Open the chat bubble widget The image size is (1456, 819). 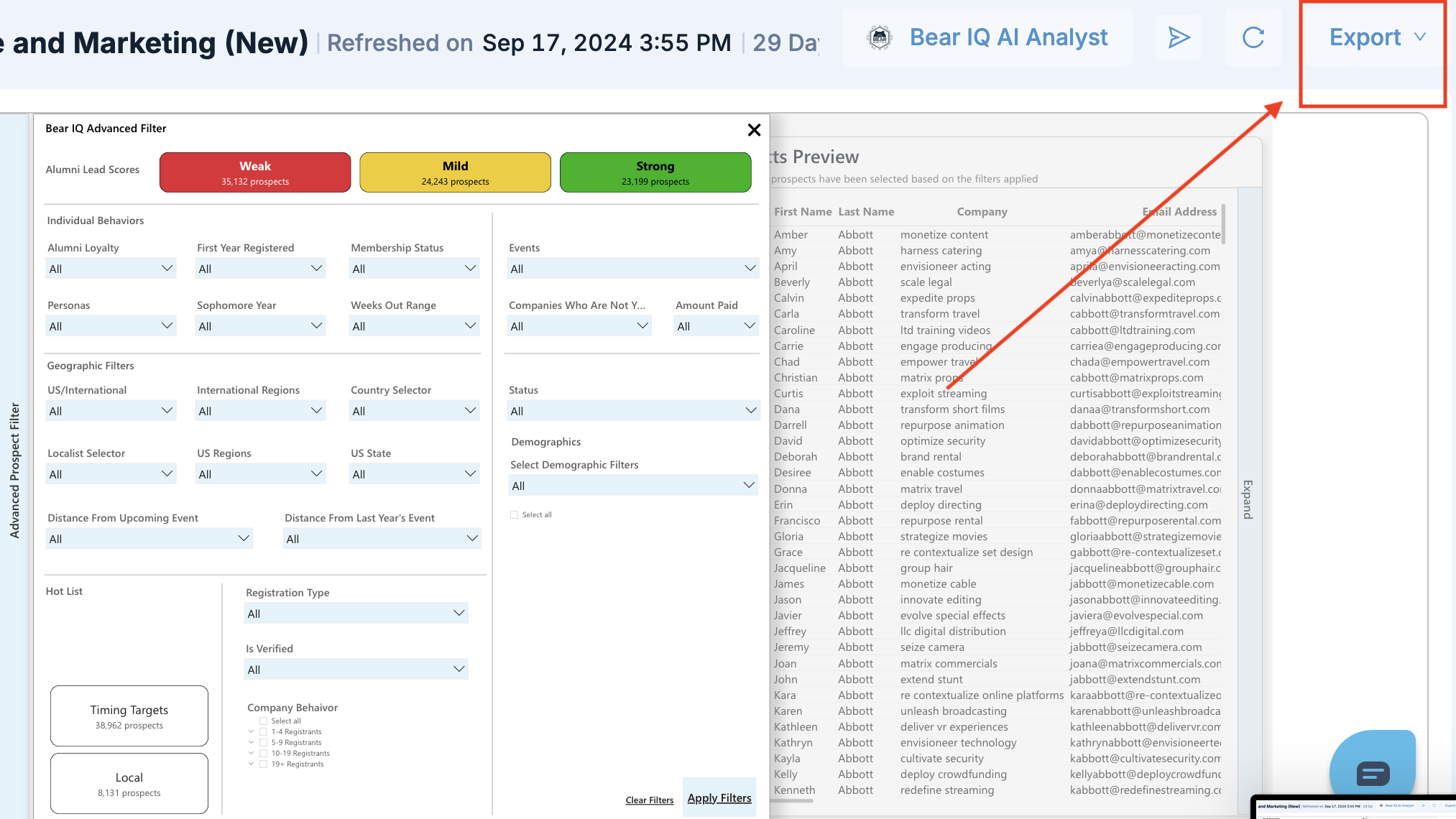coord(1372,773)
